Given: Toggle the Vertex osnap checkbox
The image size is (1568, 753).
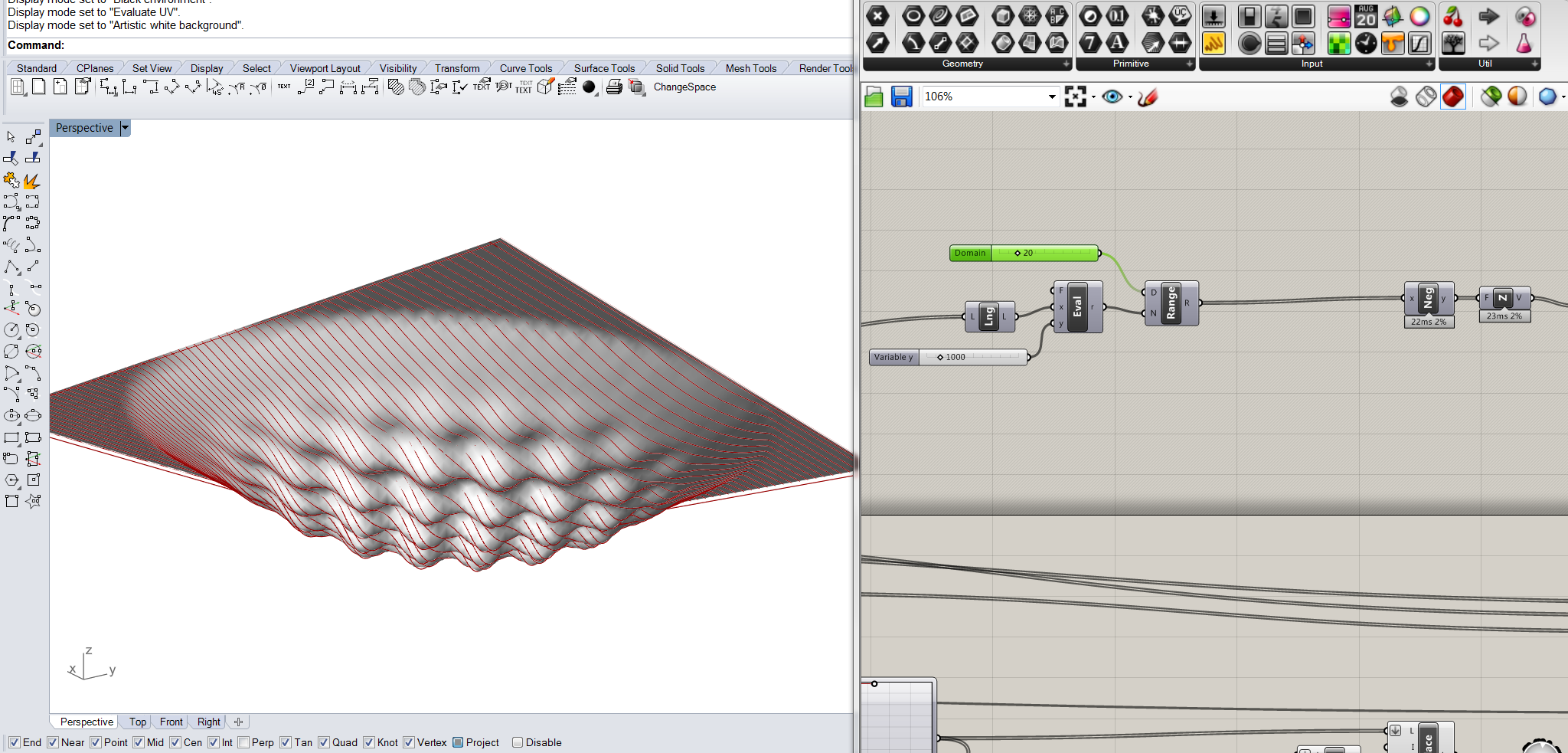Looking at the screenshot, I should click(409, 742).
